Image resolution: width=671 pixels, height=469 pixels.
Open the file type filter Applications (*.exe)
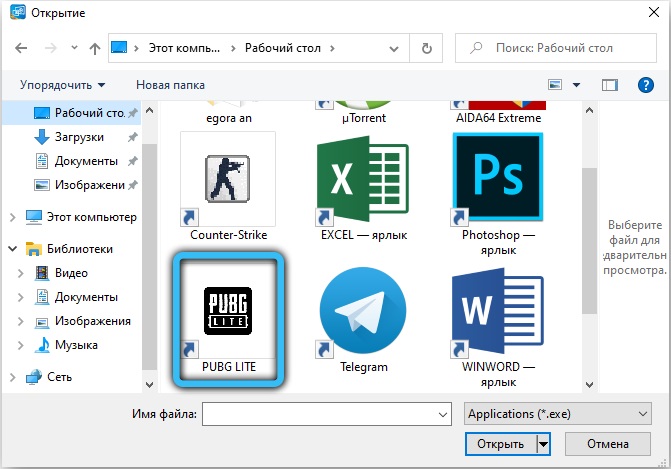558,414
